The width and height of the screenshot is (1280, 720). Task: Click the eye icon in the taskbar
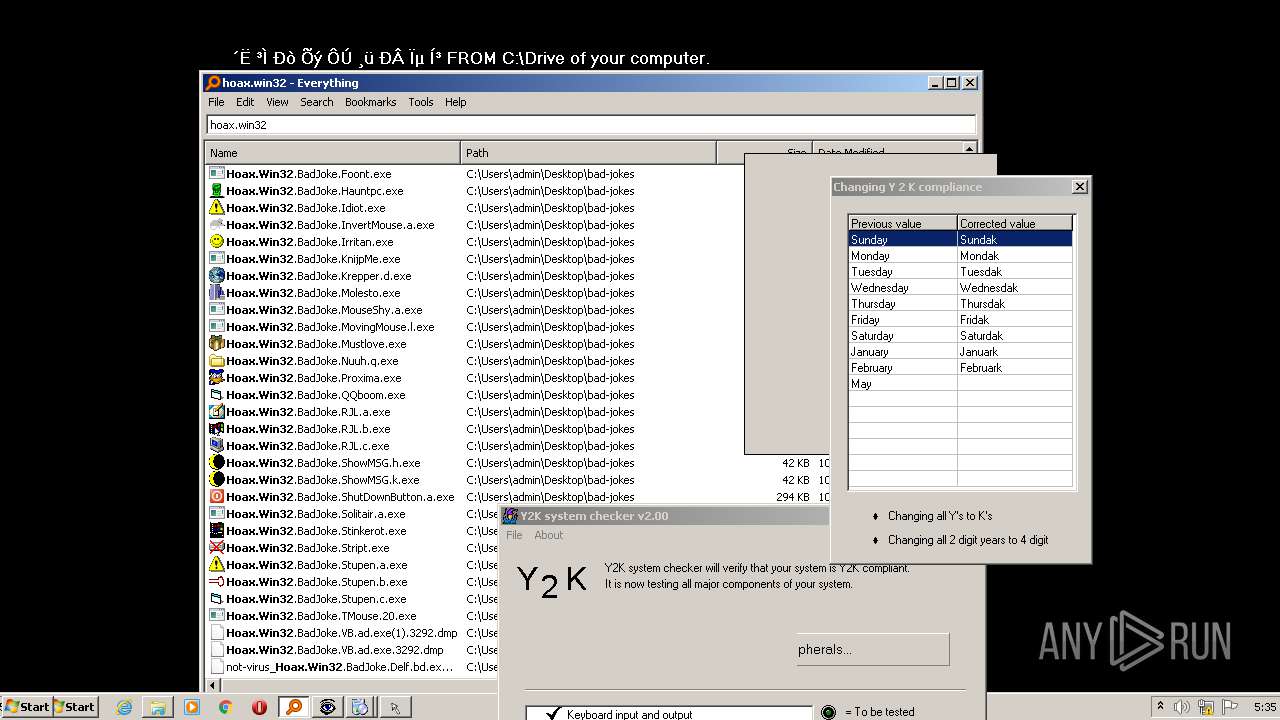tap(327, 707)
